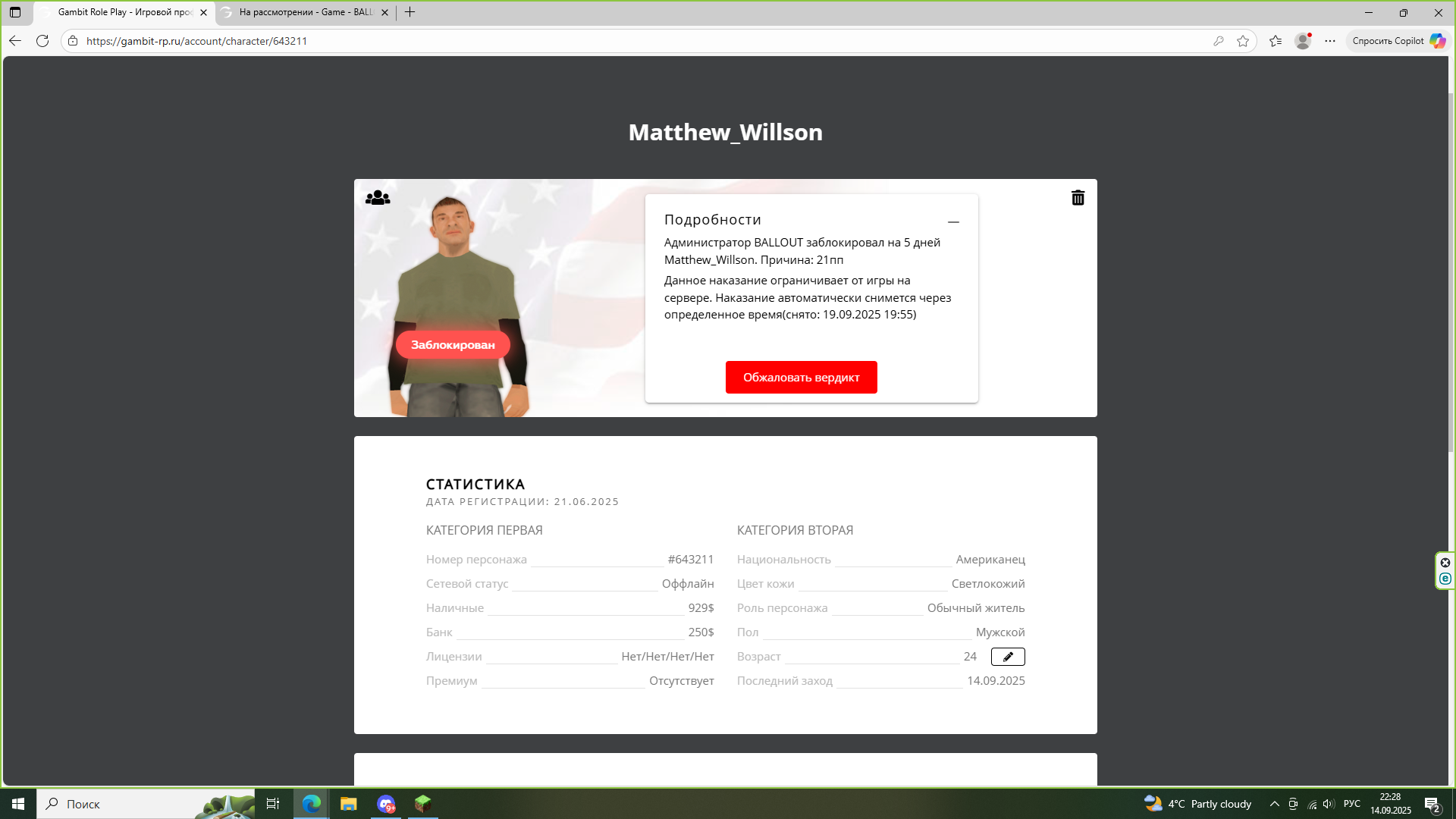Click the browser back arrow

[15, 41]
